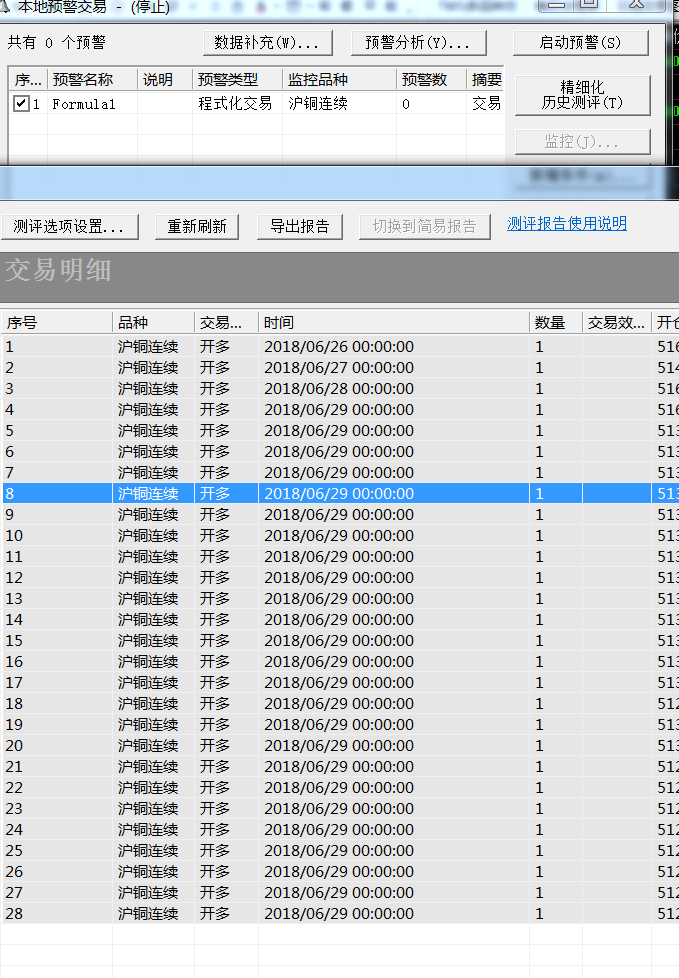Select 沪铜连续 in the Formula1 alert row
679x978 pixels.
coord(318,104)
